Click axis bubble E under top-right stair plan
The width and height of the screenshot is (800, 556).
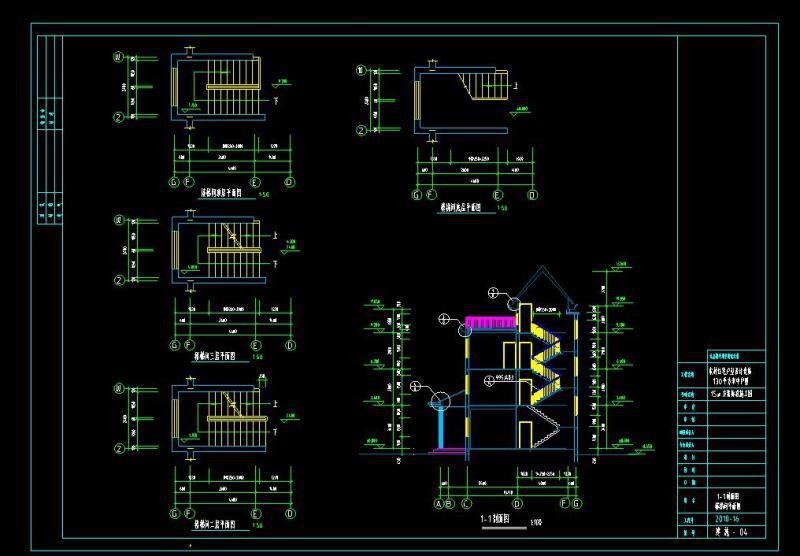(497, 195)
